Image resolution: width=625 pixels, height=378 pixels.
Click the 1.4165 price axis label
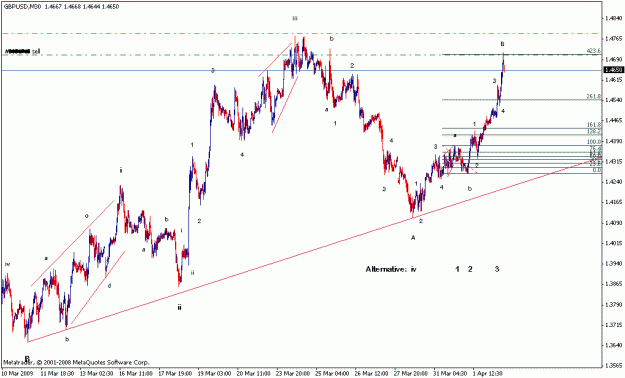point(613,202)
